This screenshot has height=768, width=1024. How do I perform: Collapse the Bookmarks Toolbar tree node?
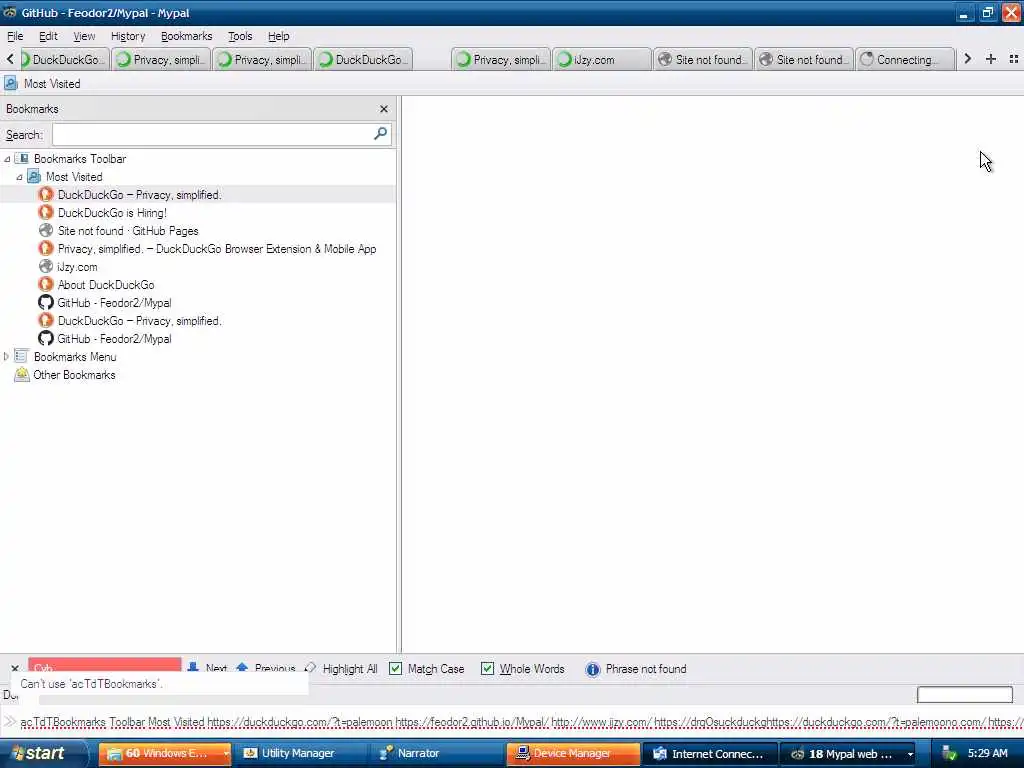(7, 159)
